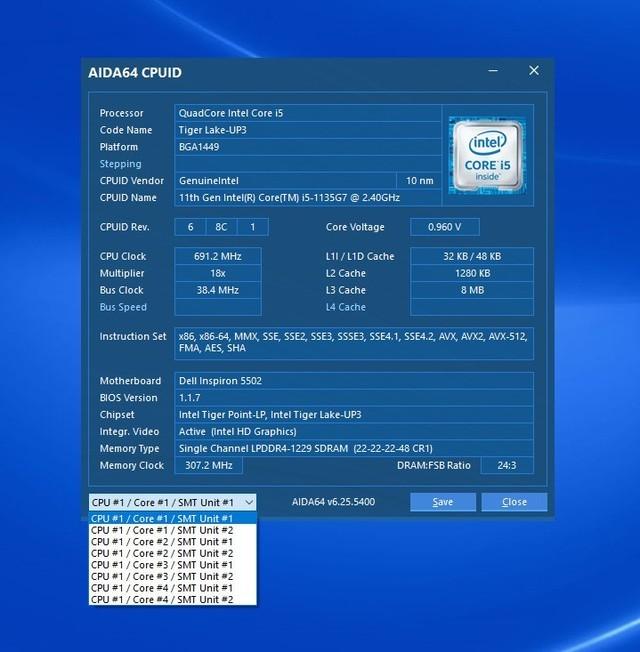Select CPU #1 / Core #1 / SMT Unit #2
This screenshot has width=640, height=652.
coord(173,530)
